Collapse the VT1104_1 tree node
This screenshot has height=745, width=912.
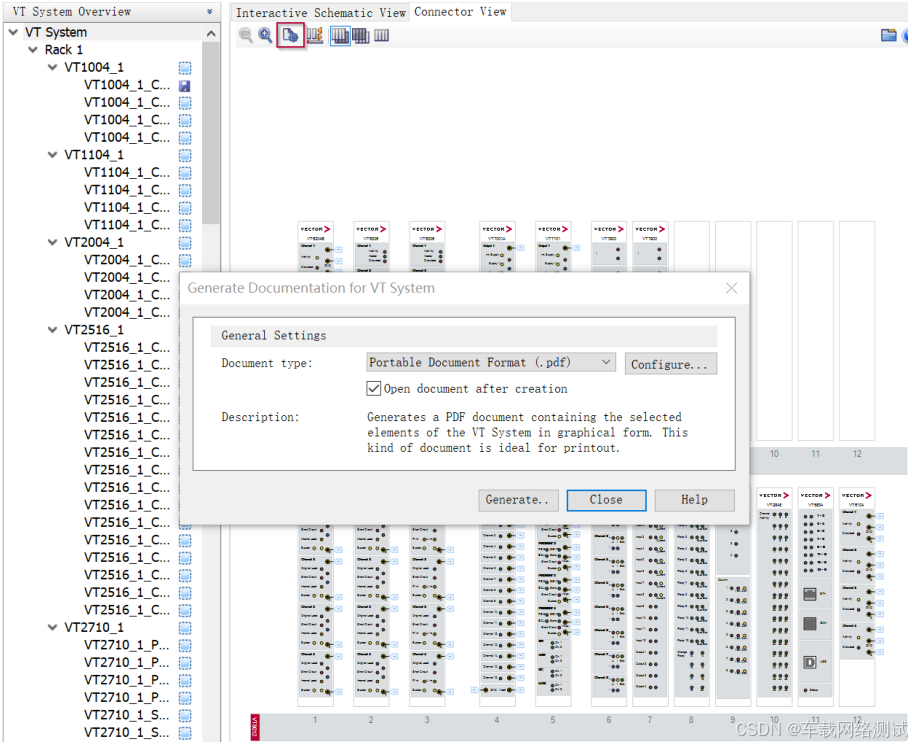(x=52, y=154)
